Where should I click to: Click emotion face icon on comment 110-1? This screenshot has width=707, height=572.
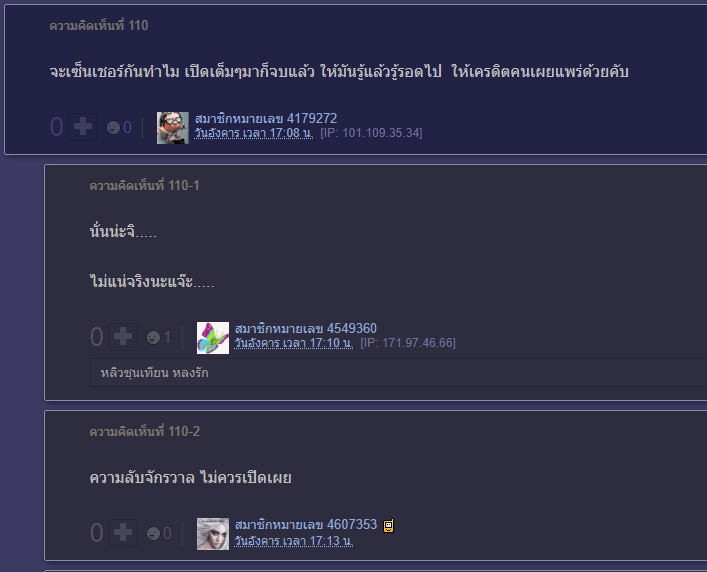click(x=153, y=338)
